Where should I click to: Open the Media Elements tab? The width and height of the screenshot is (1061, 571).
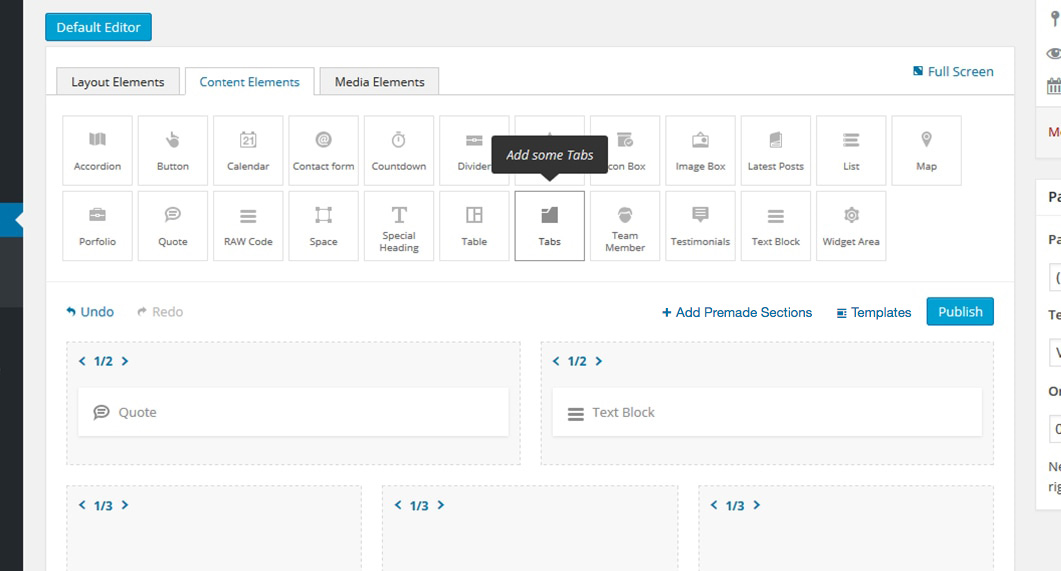[x=379, y=81]
